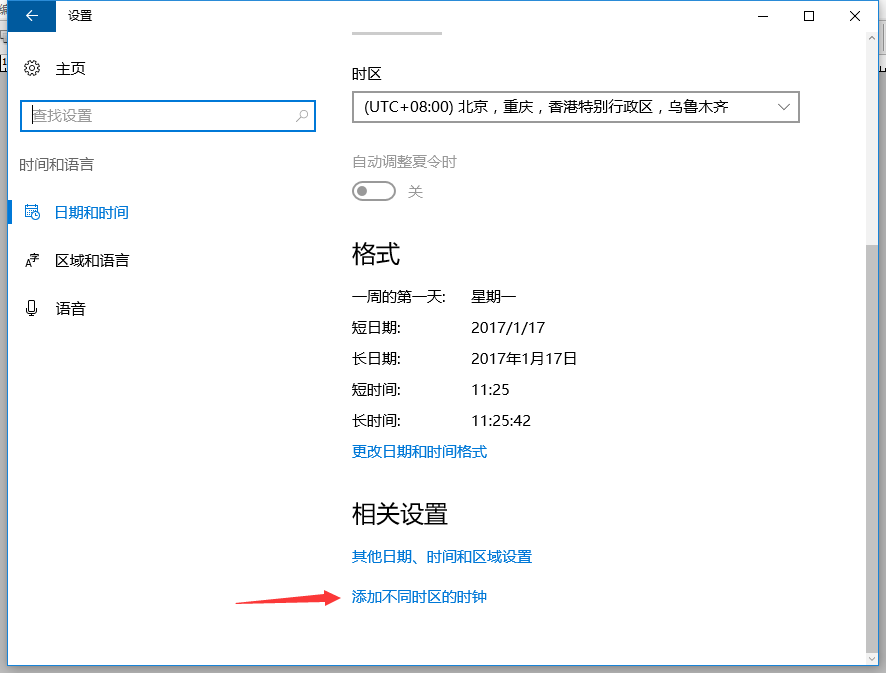Screen dimensions: 886x673
Task: Click the 添加不同时区的时钟 link
Action: point(418,594)
